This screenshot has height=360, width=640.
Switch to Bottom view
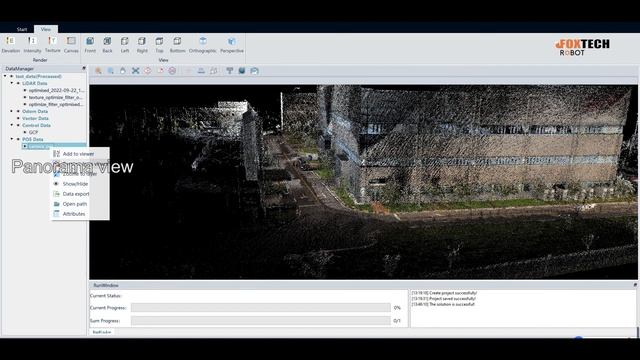(x=177, y=44)
